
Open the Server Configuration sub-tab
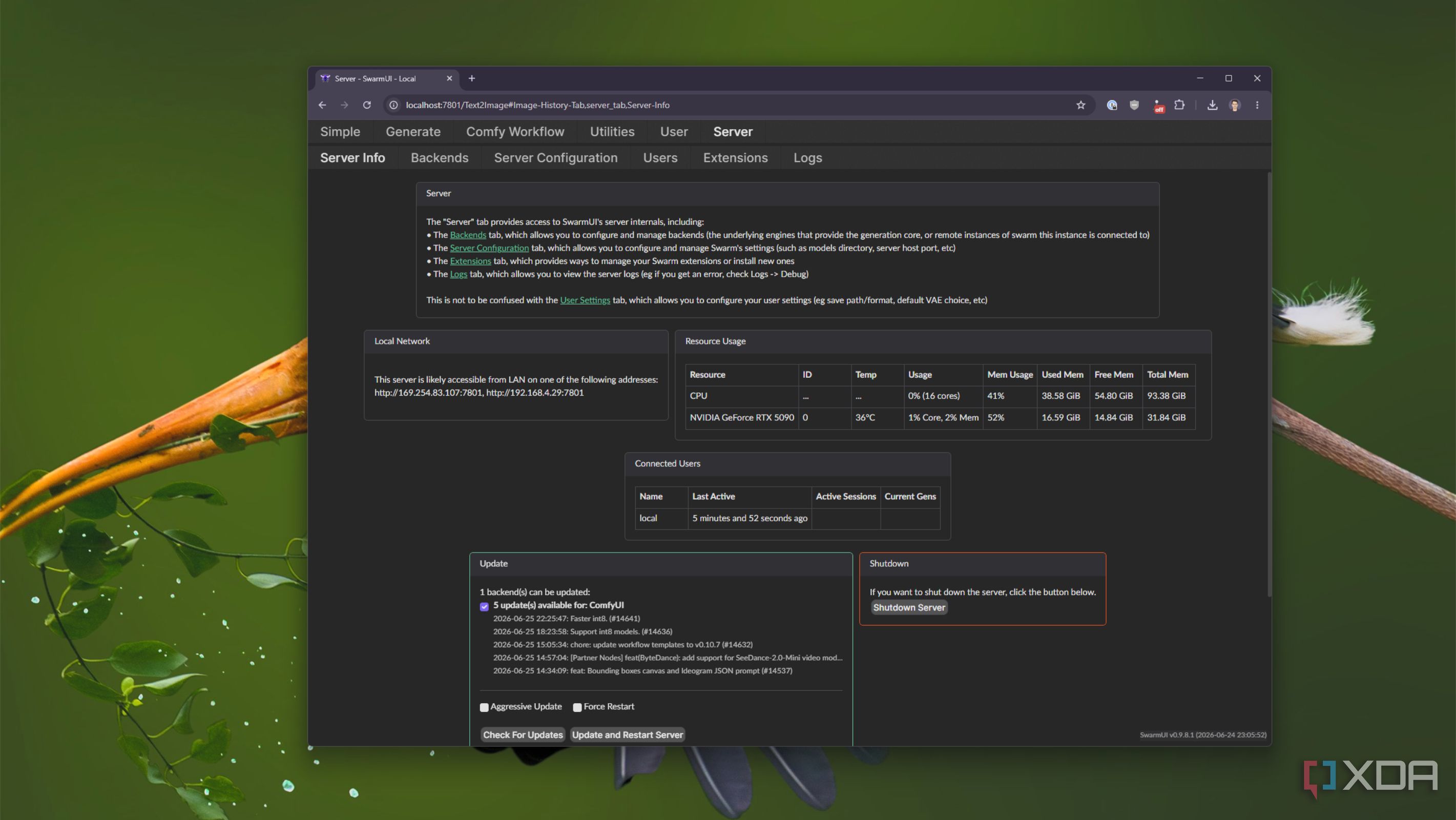[x=556, y=158]
